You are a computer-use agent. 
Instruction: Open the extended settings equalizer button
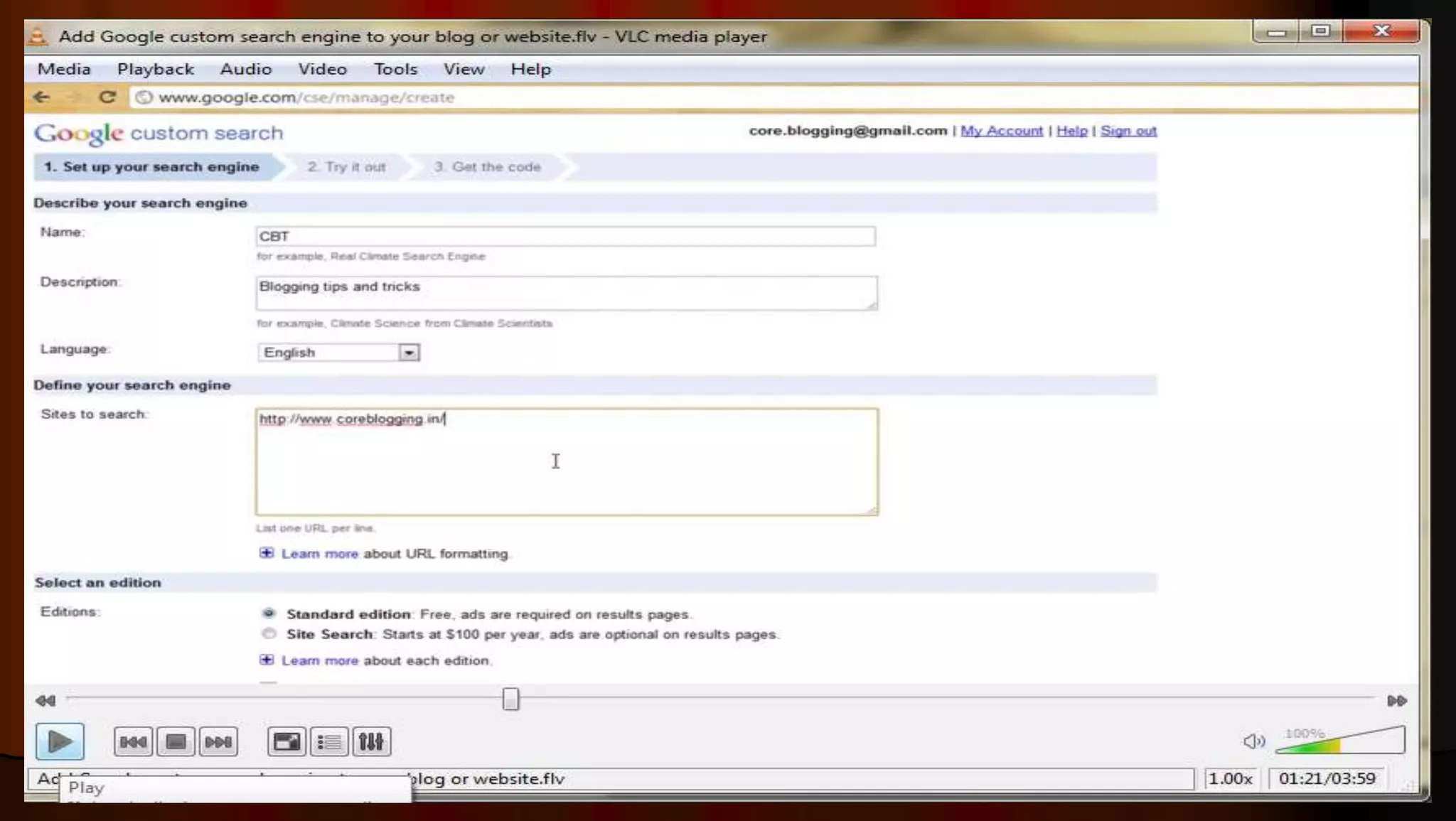[x=370, y=742]
